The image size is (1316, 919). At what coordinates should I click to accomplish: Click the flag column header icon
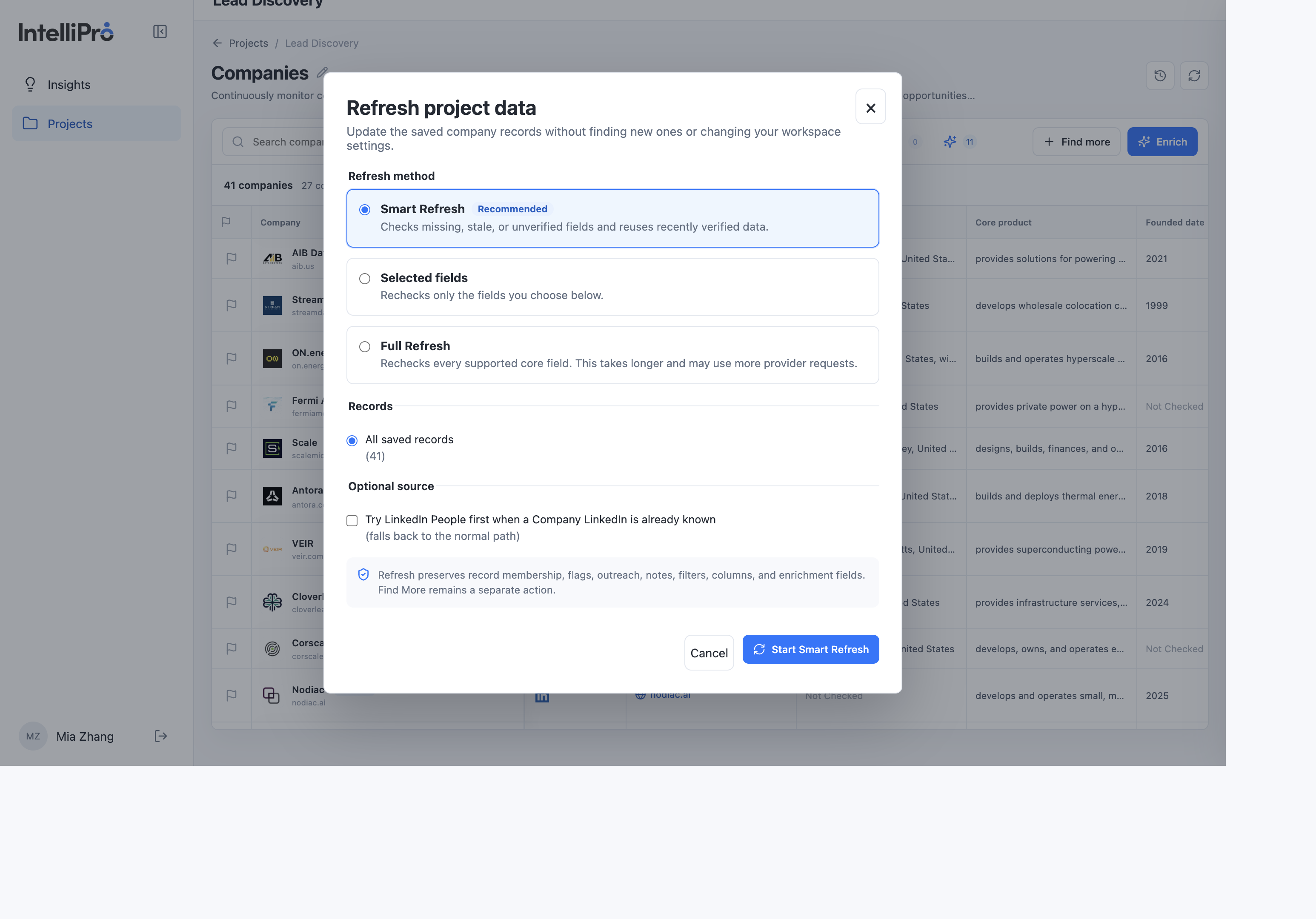[x=226, y=222]
